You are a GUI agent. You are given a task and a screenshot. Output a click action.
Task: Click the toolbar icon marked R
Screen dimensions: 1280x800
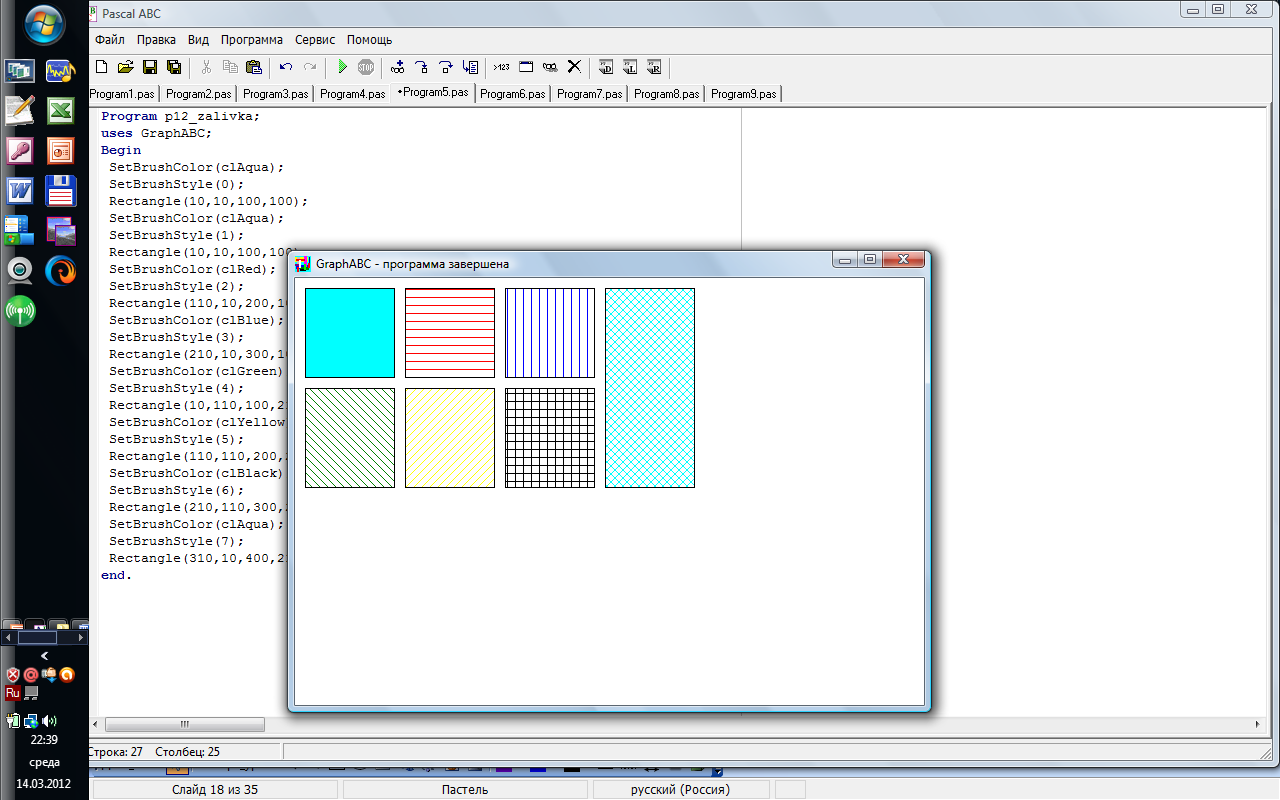[654, 67]
